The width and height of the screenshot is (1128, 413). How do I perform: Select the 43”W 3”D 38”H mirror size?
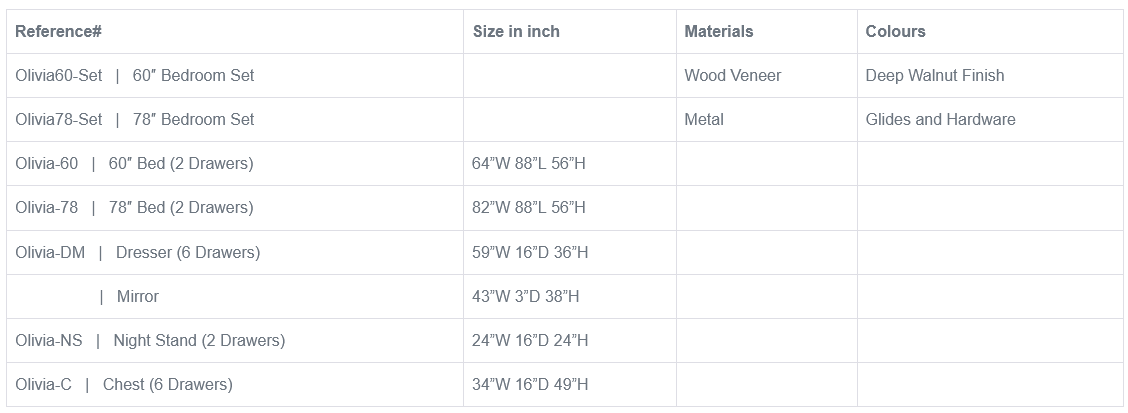click(525, 297)
